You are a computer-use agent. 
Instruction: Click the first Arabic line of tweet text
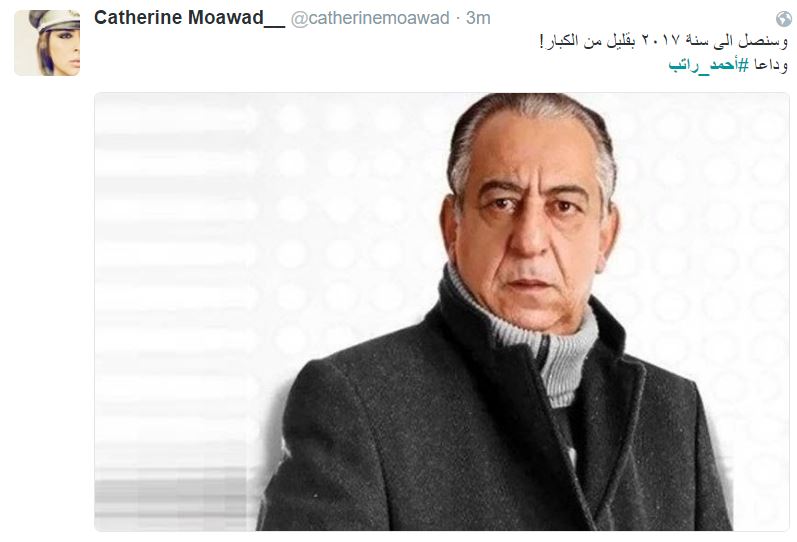(x=663, y=41)
